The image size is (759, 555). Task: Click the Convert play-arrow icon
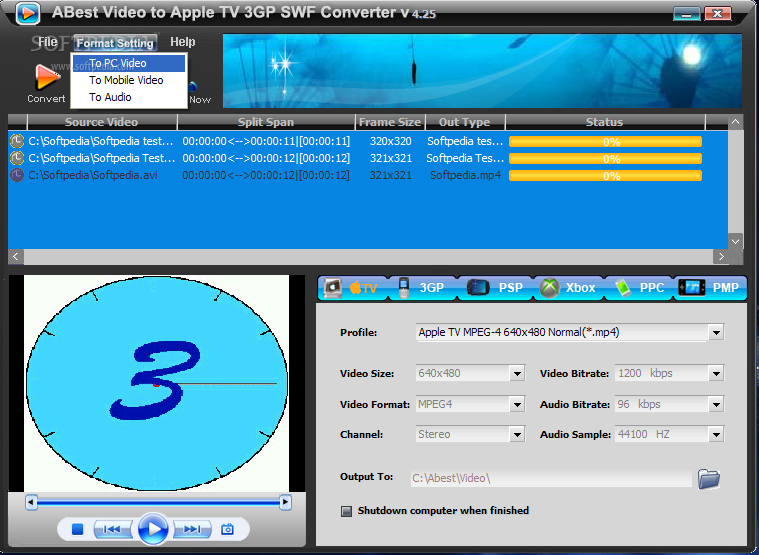click(47, 77)
